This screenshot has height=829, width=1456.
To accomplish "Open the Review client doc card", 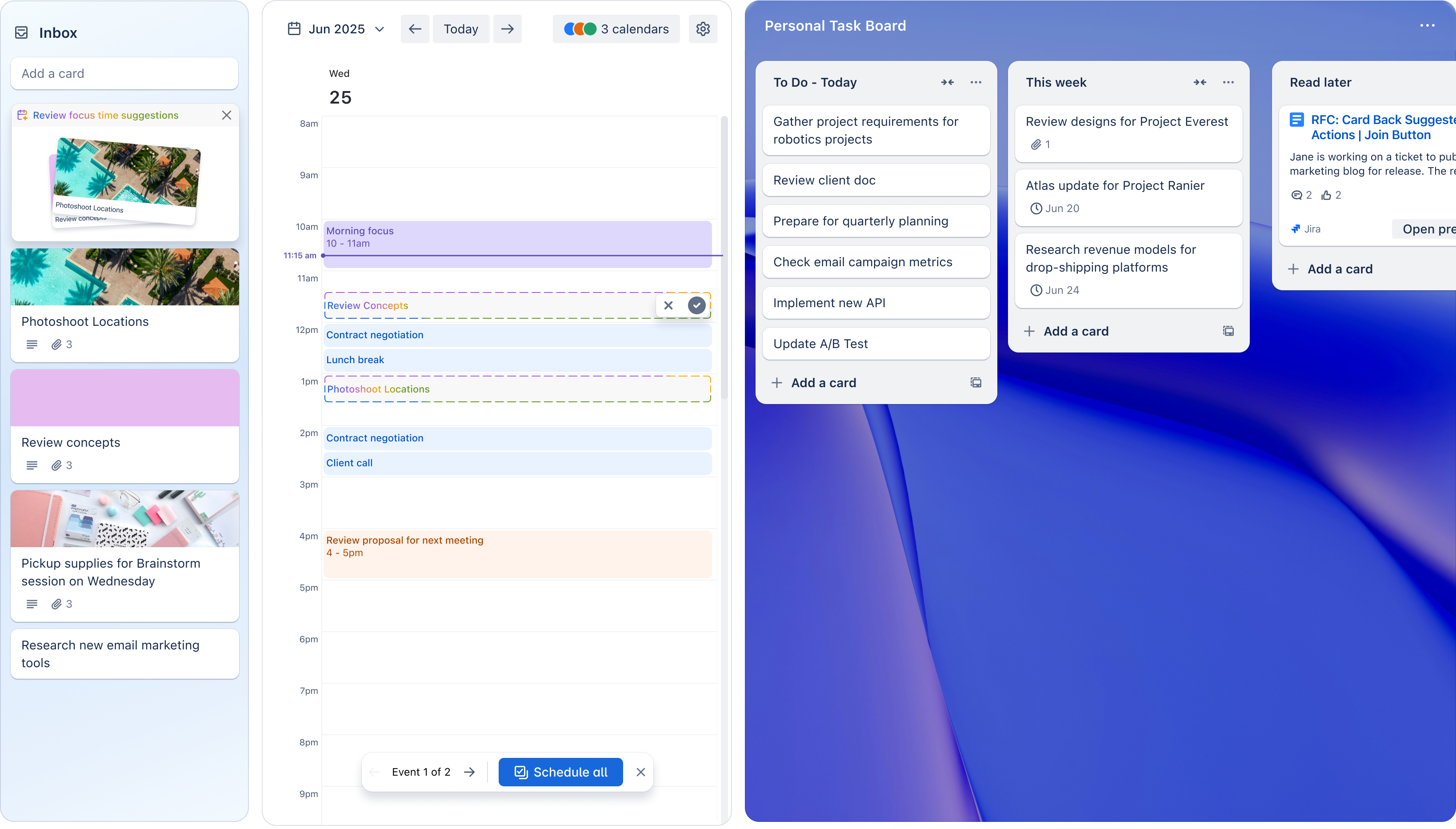I will pyautogui.click(x=876, y=180).
